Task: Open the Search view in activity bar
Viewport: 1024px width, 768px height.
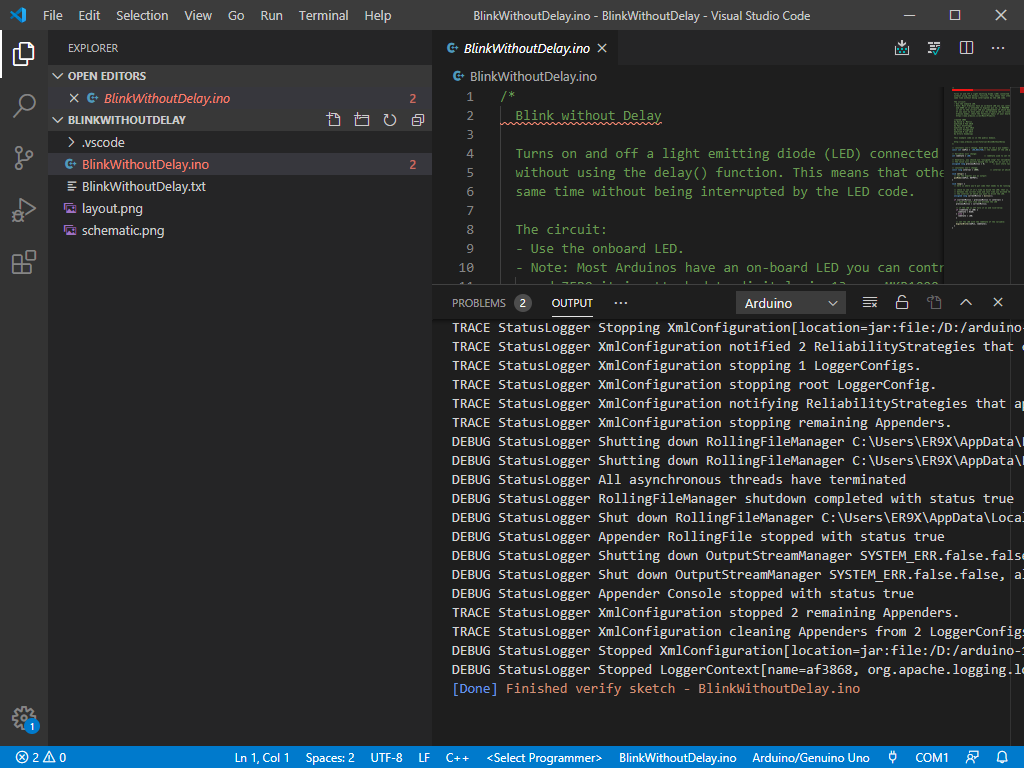Action: point(24,105)
